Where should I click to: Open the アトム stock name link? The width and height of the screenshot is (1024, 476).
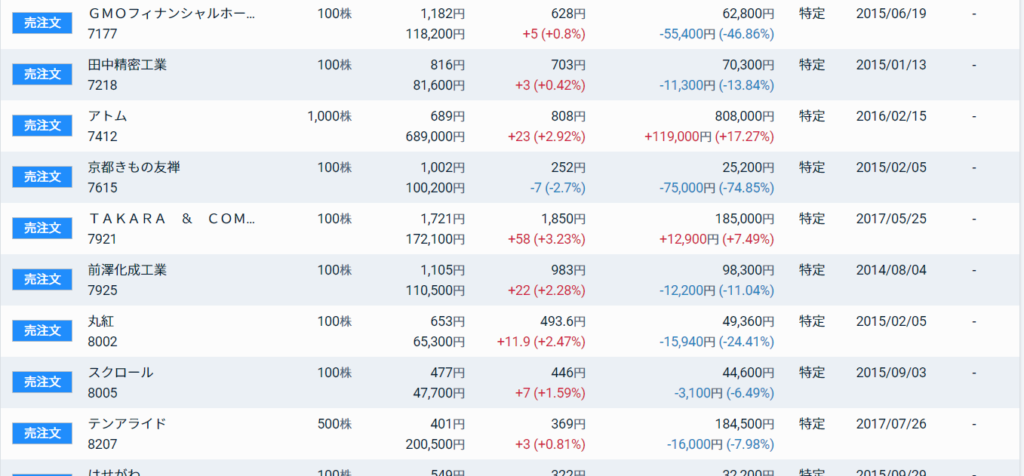pyautogui.click(x=108, y=116)
